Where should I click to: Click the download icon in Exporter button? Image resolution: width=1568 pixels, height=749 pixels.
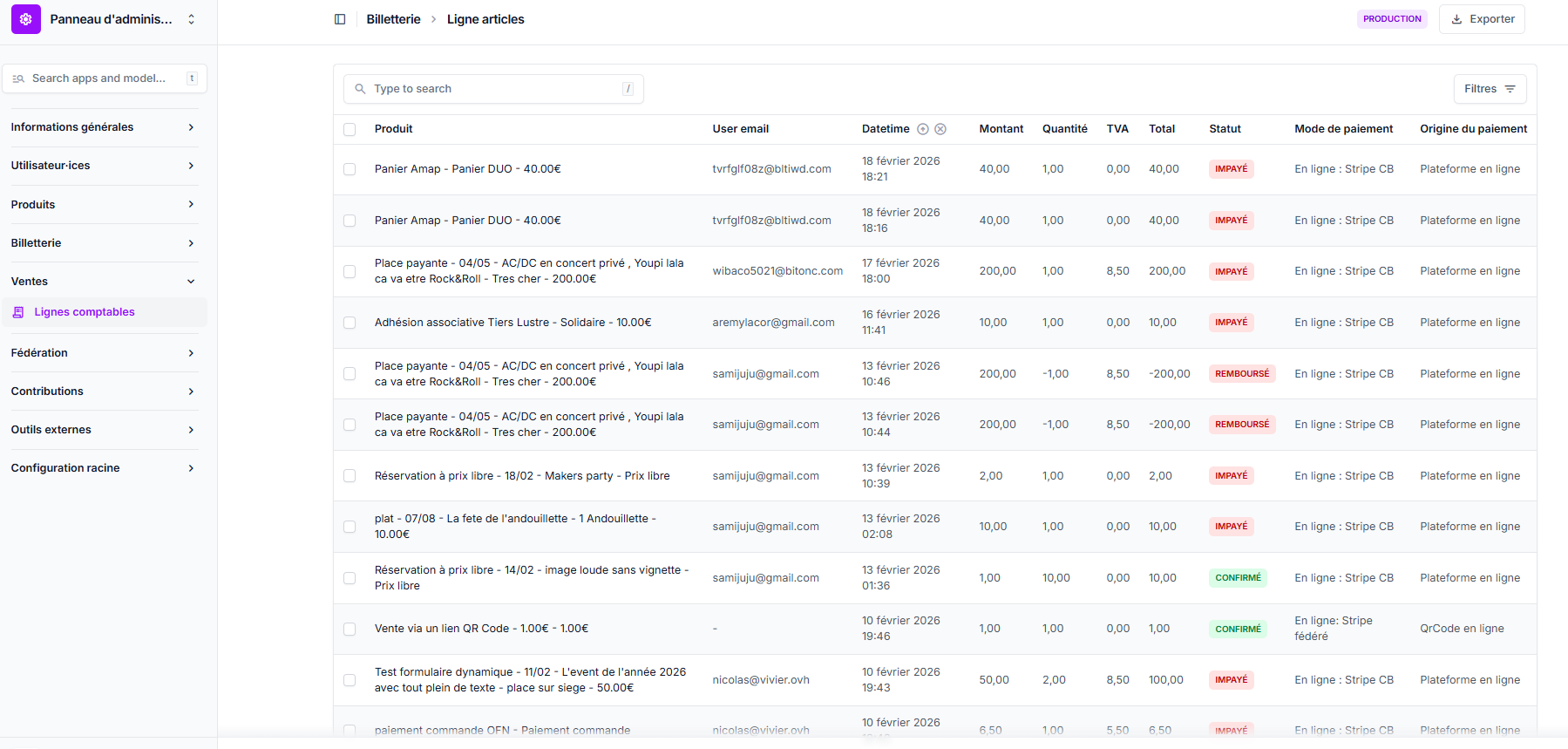(x=1456, y=19)
